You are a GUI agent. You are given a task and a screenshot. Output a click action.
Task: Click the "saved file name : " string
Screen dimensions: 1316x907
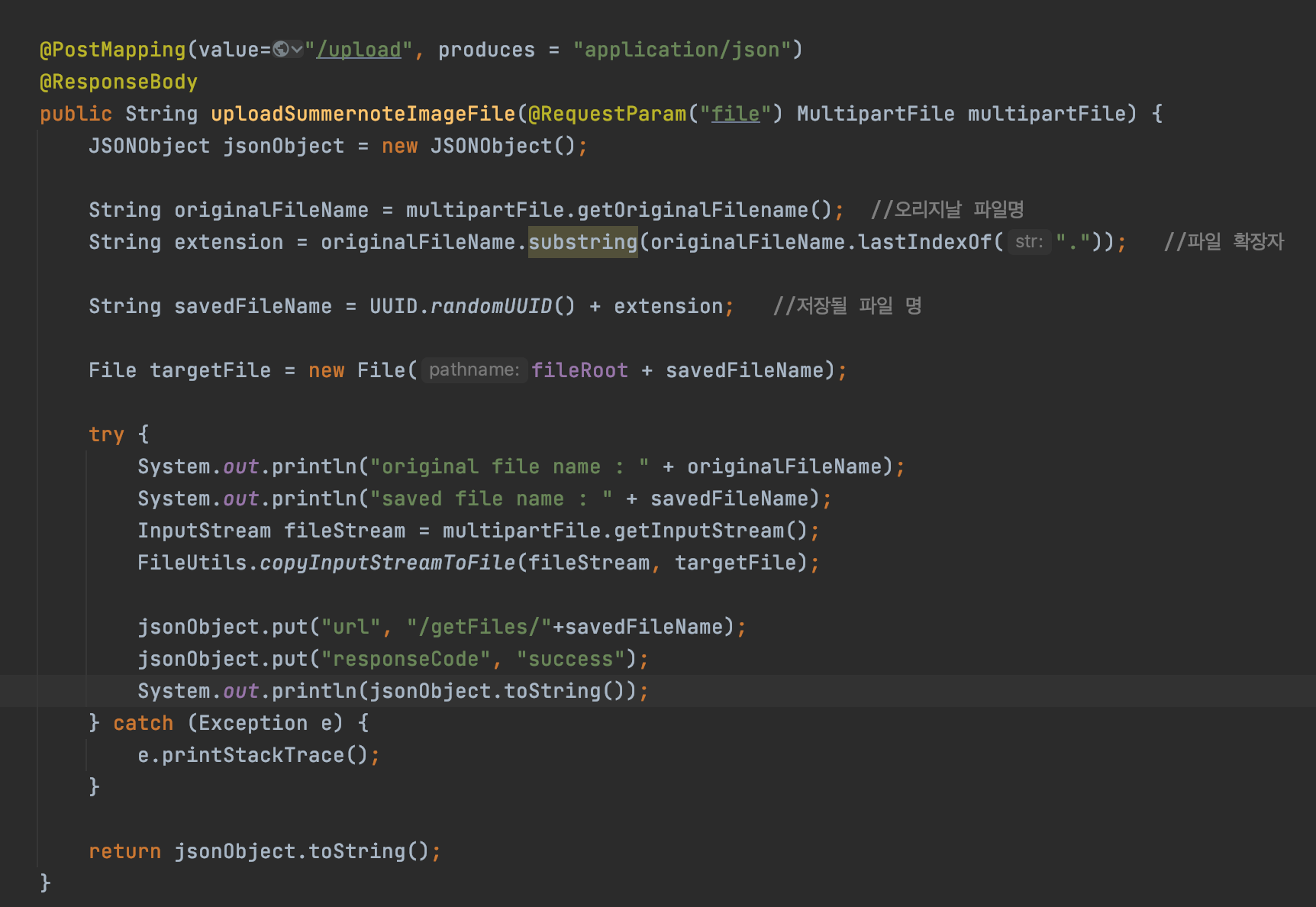[x=492, y=499]
